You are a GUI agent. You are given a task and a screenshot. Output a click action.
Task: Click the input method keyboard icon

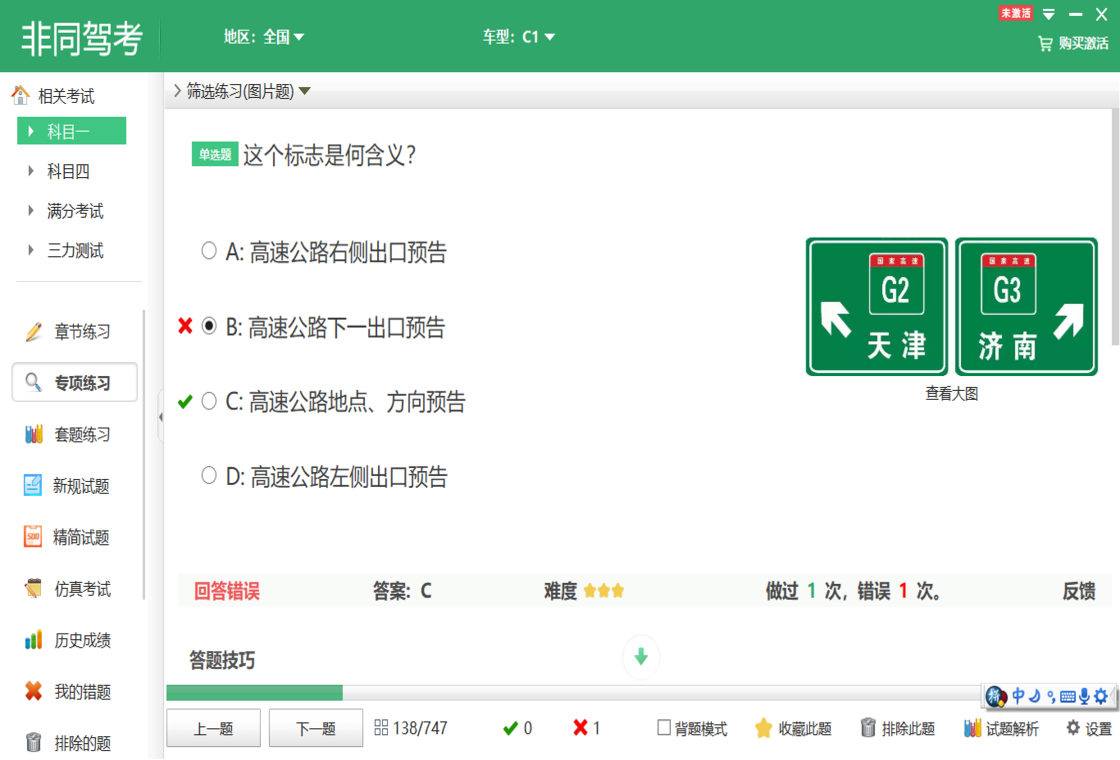click(1068, 696)
